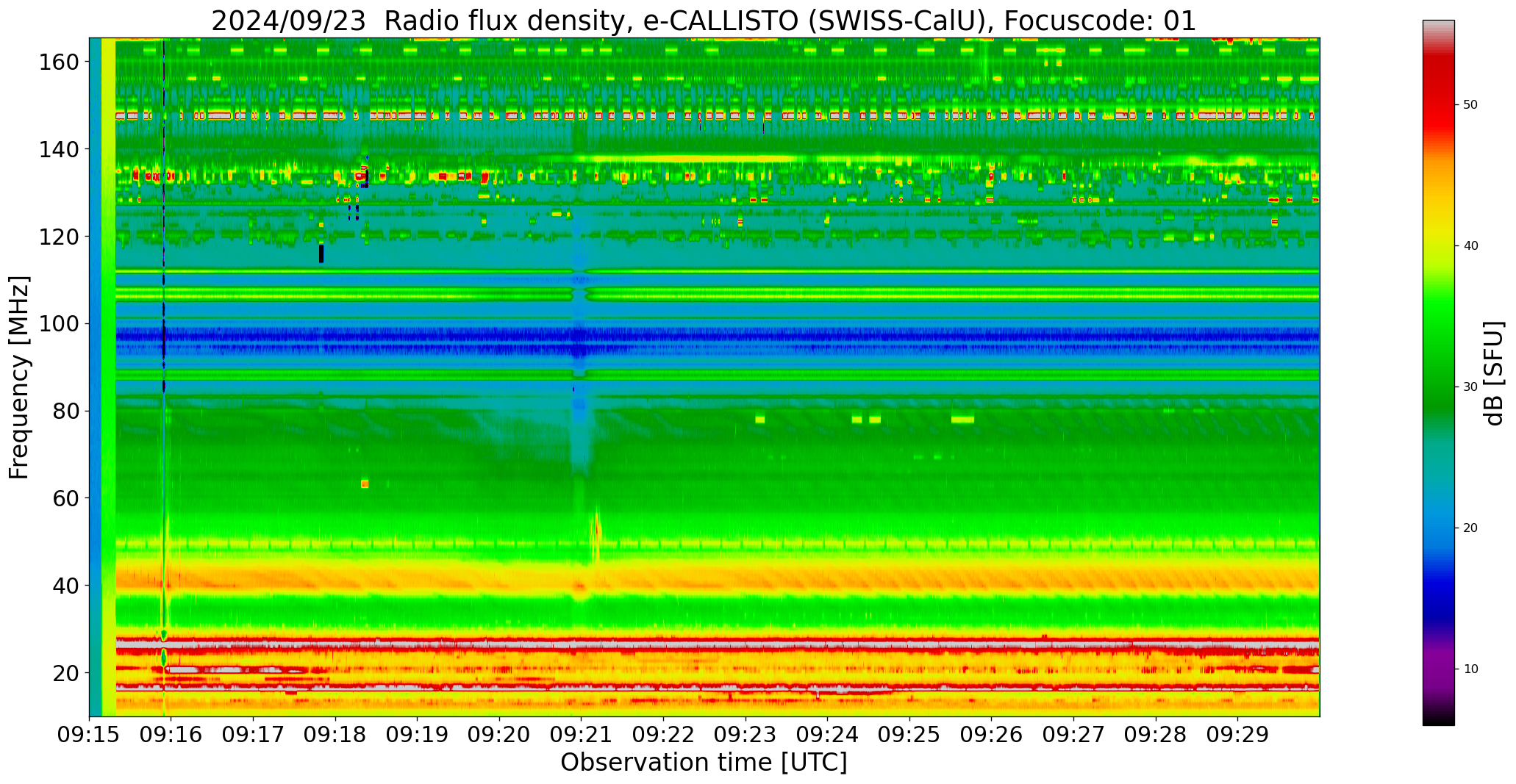The height and width of the screenshot is (784, 1516).
Task: Click the 09:24 time tick label
Action: tap(828, 734)
